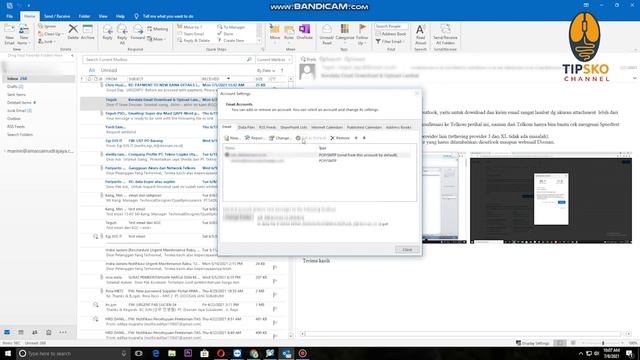The image size is (640, 360).
Task: Click the Follow Up flag icon
Action: 362,34
